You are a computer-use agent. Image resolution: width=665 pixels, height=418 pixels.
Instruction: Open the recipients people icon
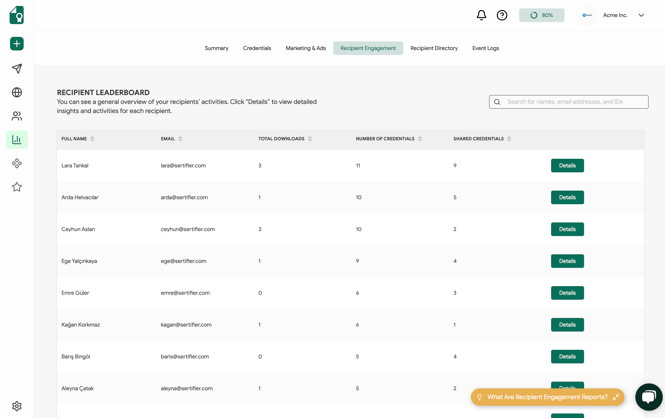click(x=17, y=116)
